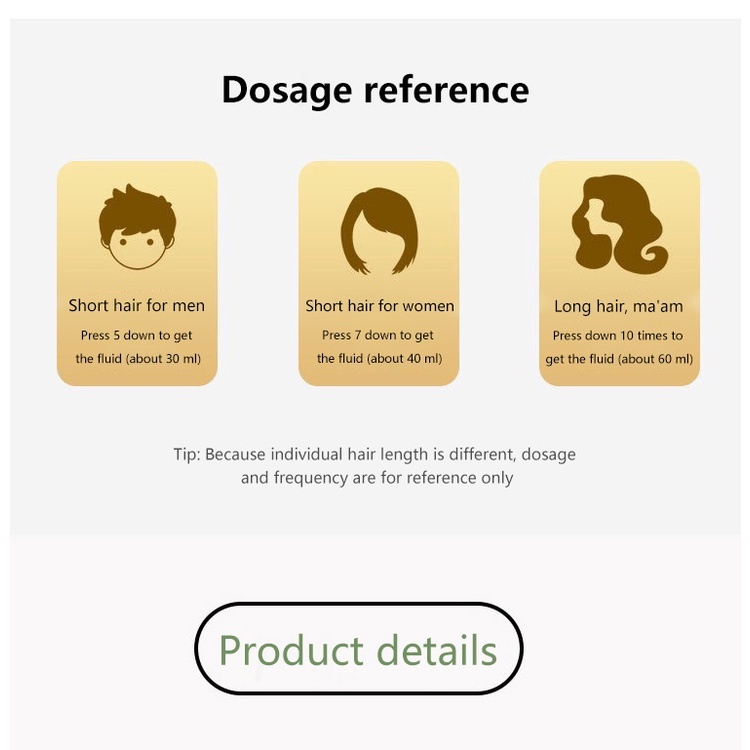This screenshot has width=750, height=750.
Task: Select the Short hair for men card
Action: [x=137, y=273]
